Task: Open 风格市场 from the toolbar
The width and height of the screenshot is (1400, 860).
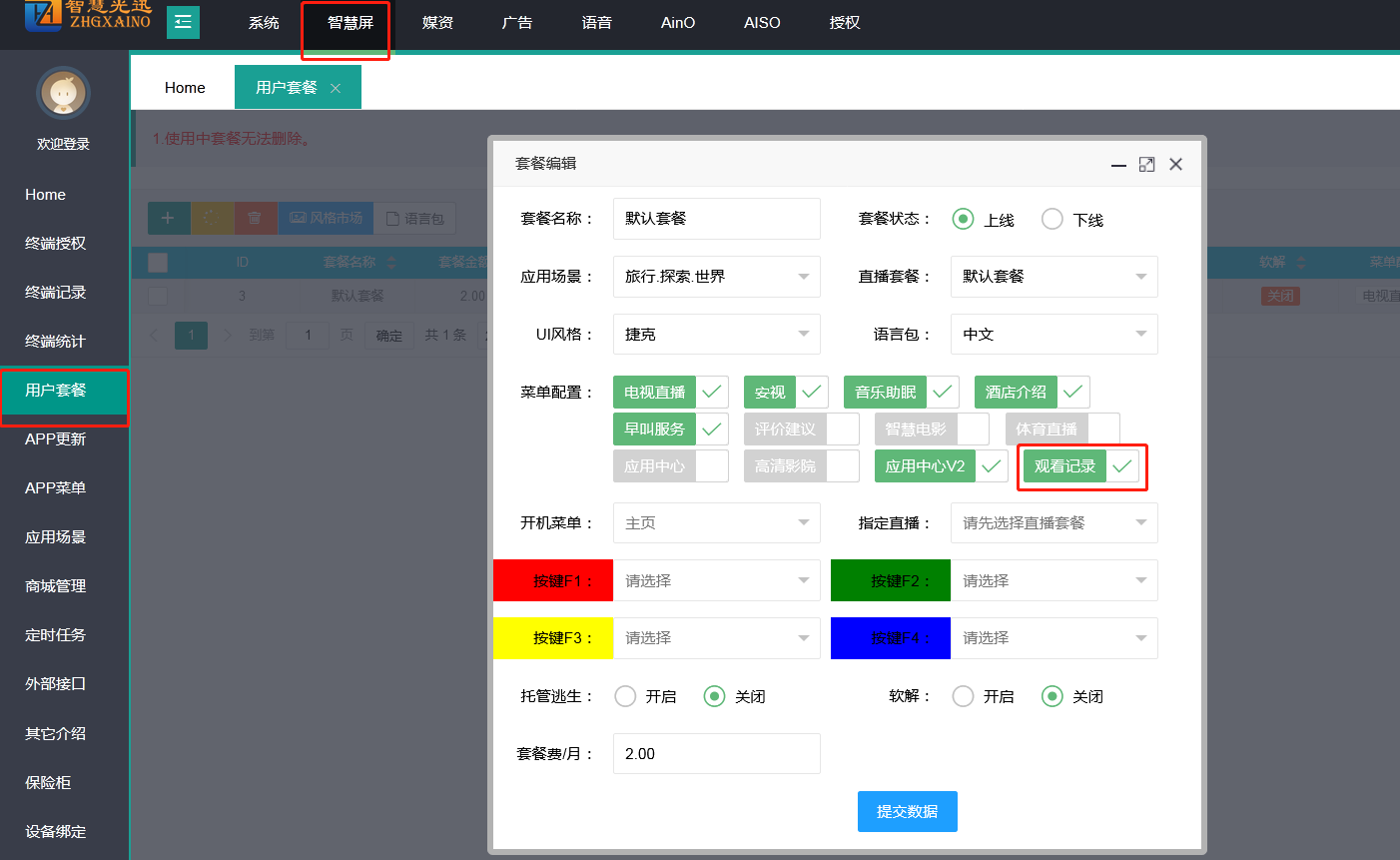Action: tap(326, 218)
